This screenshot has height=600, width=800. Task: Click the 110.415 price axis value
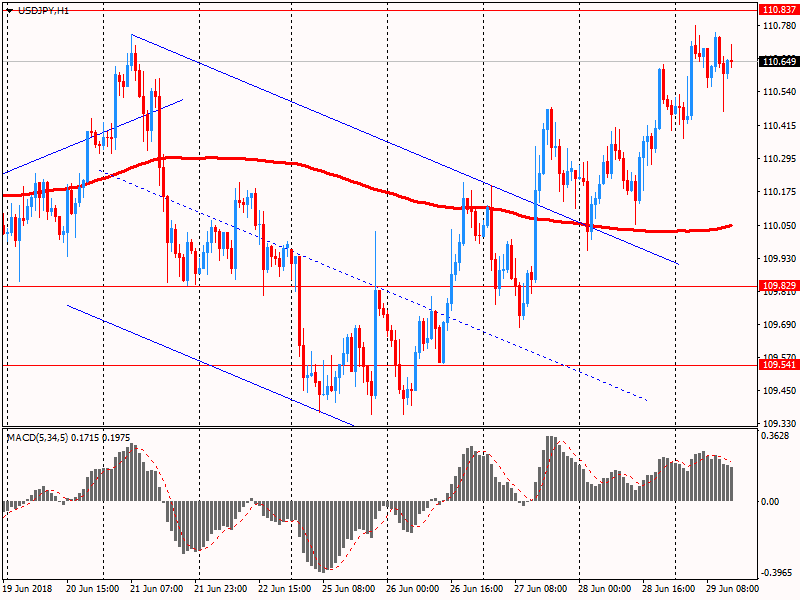click(x=779, y=126)
